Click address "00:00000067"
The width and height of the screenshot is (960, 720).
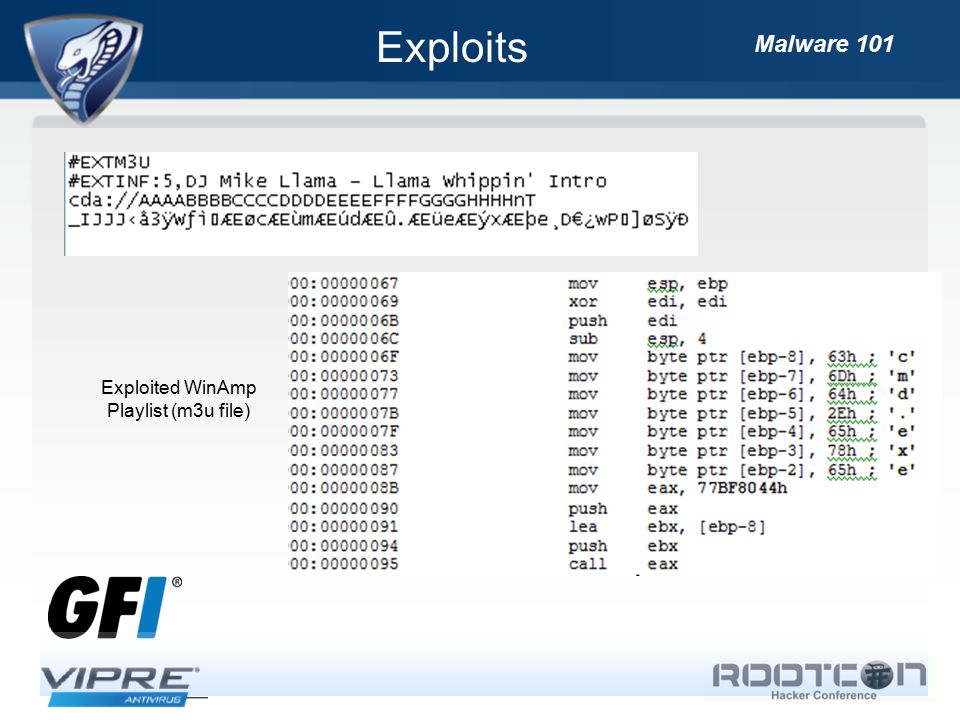pos(344,283)
